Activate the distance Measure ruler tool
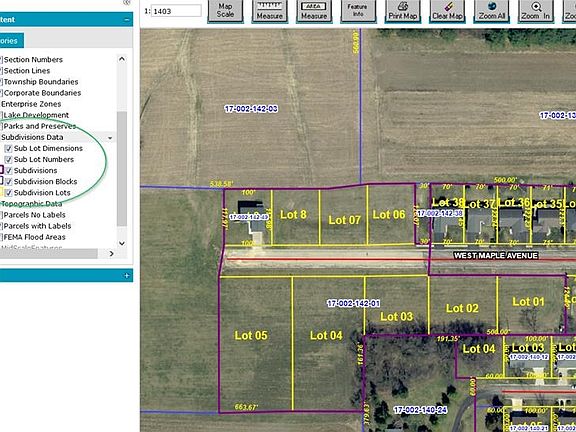The width and height of the screenshot is (576, 432). tap(270, 11)
